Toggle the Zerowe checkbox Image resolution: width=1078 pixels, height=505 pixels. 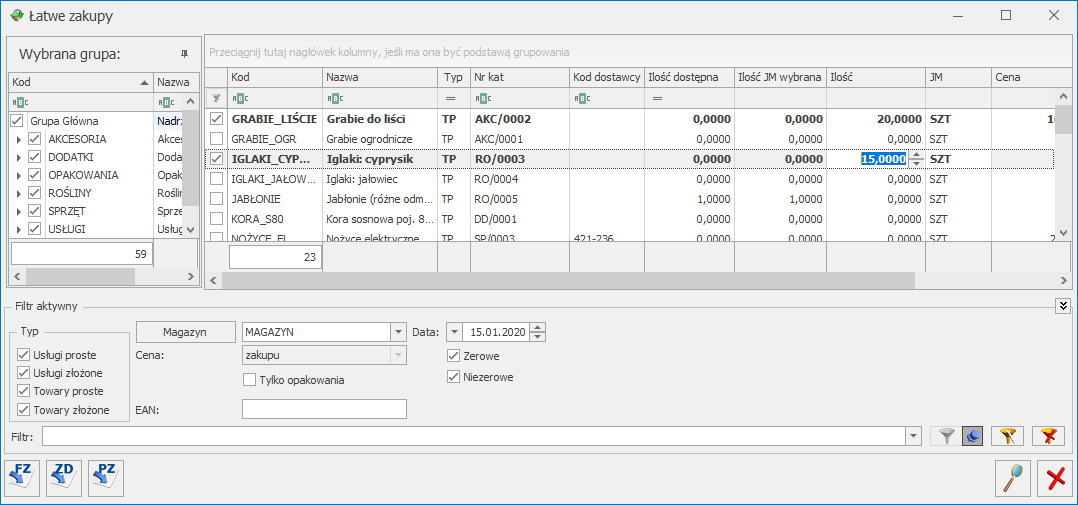pyautogui.click(x=454, y=356)
